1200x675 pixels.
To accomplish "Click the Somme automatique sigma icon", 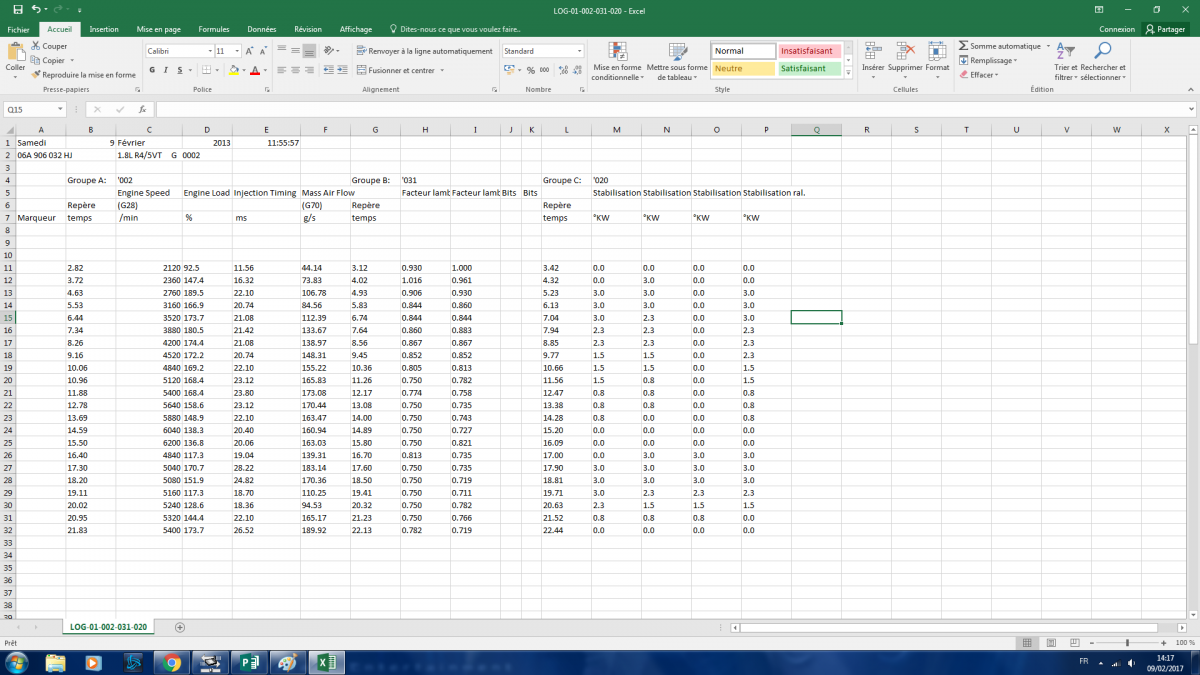I will coord(963,46).
